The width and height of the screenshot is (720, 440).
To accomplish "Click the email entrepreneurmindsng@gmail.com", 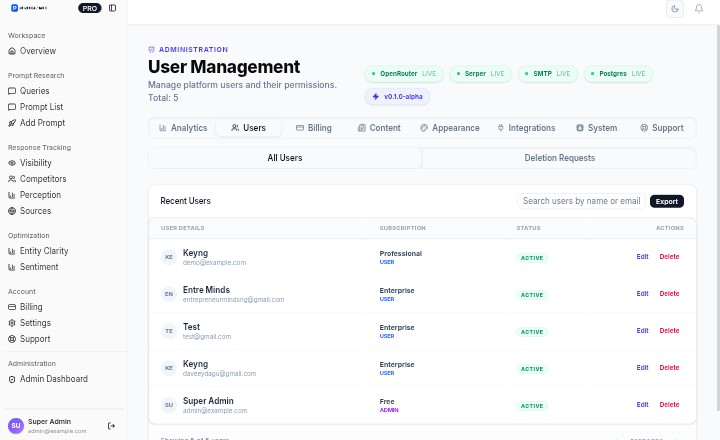I will tap(233, 300).
